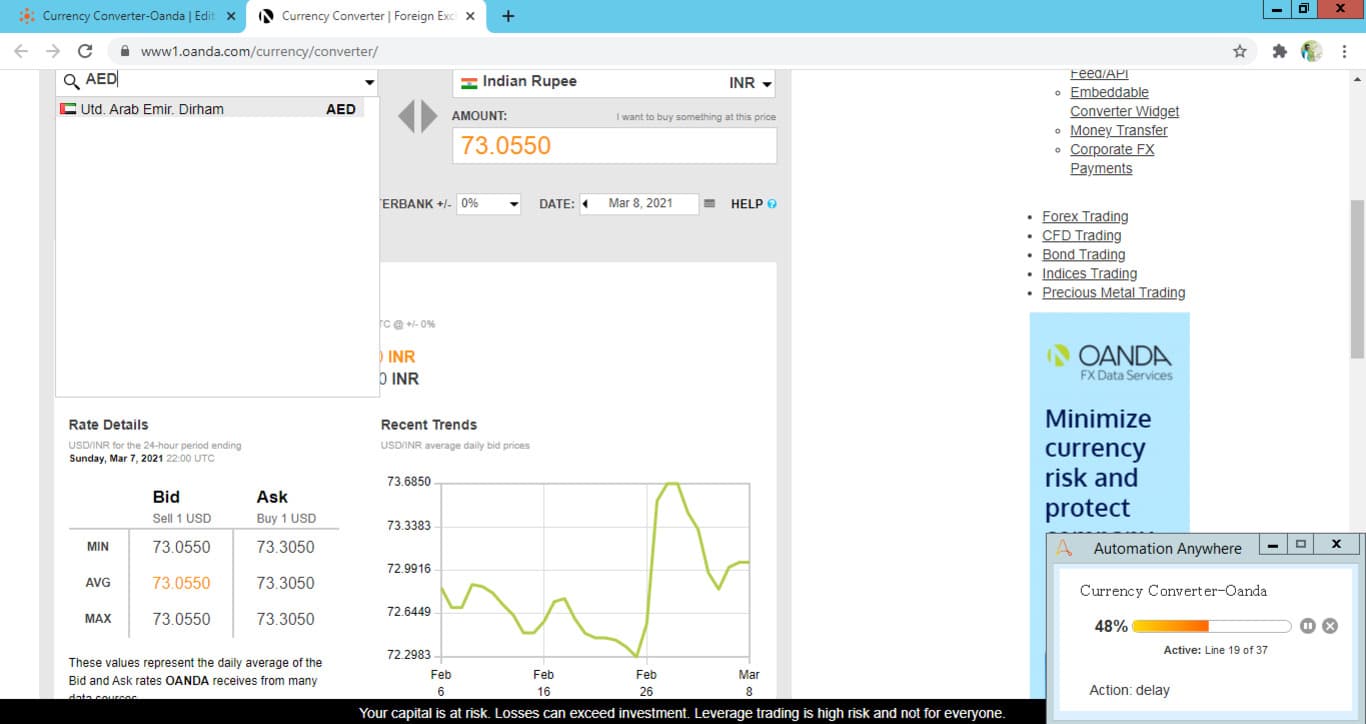Reload the Oanda converter page
The height and width of the screenshot is (724, 1366).
[85, 51]
